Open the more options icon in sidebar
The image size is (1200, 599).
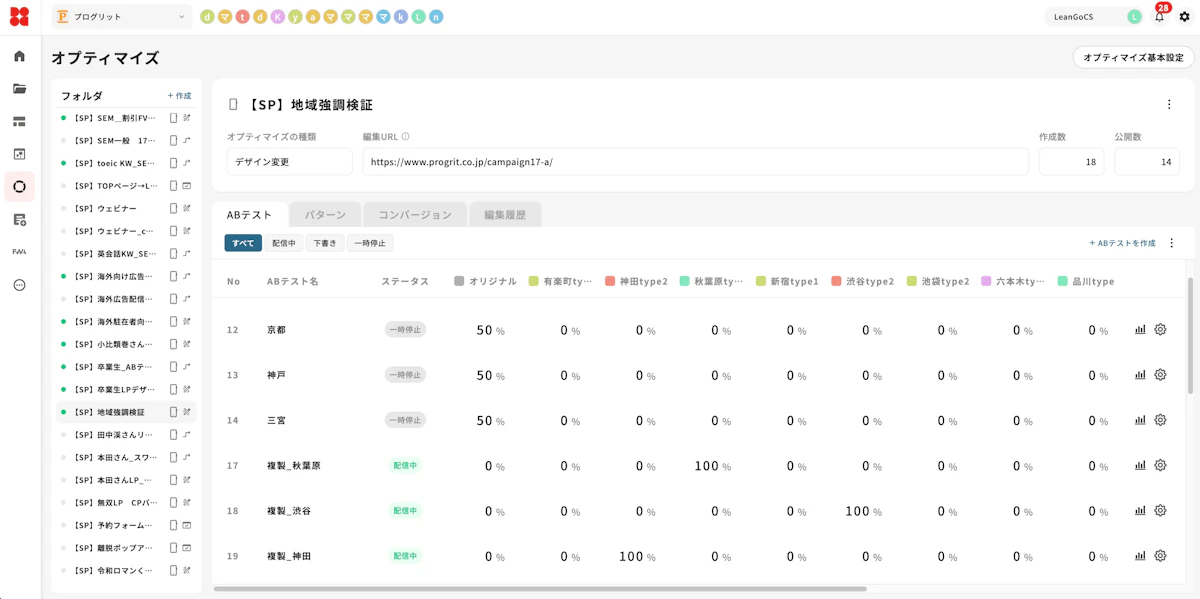[19, 285]
